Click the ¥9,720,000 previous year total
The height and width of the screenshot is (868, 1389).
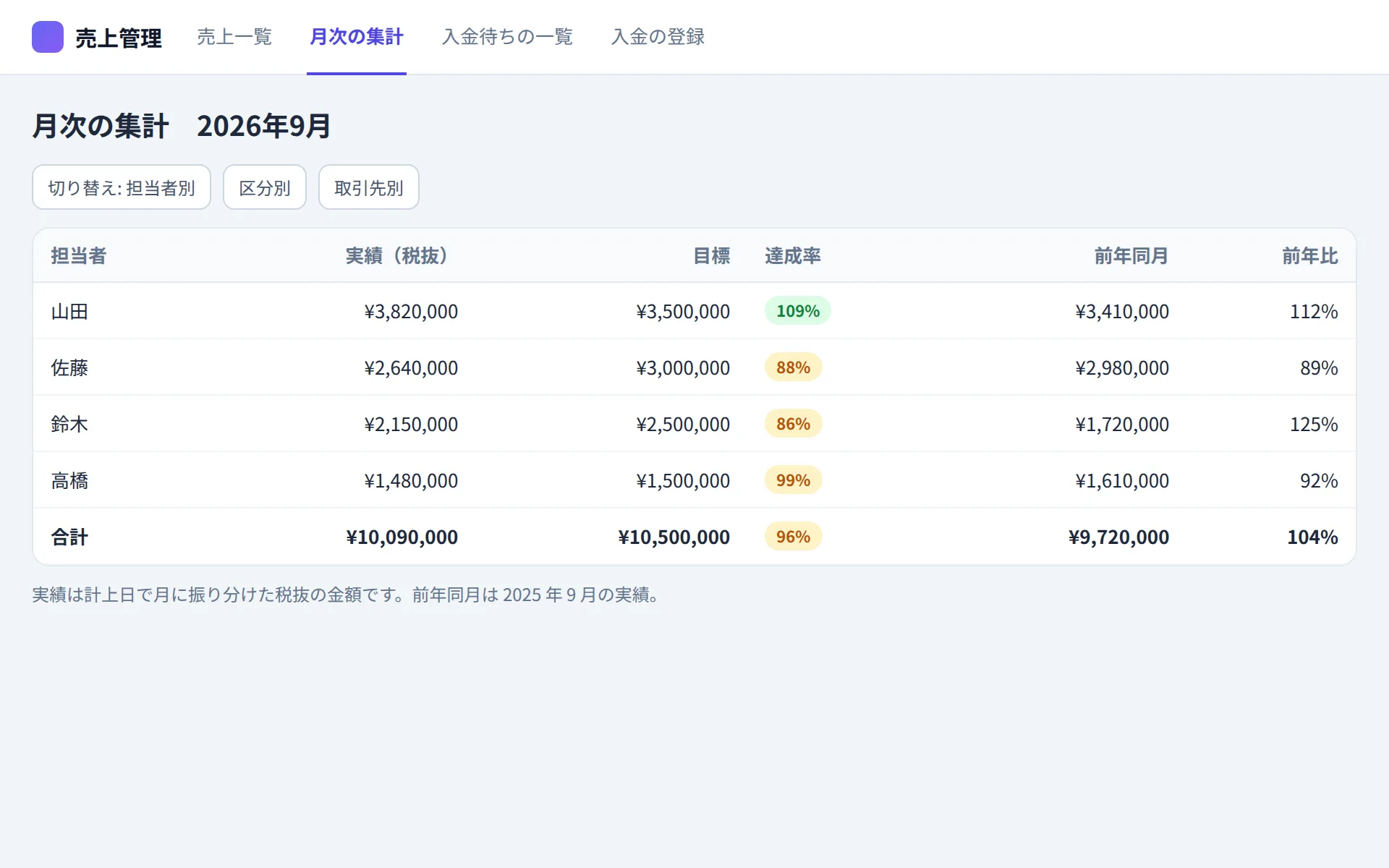tap(1119, 537)
